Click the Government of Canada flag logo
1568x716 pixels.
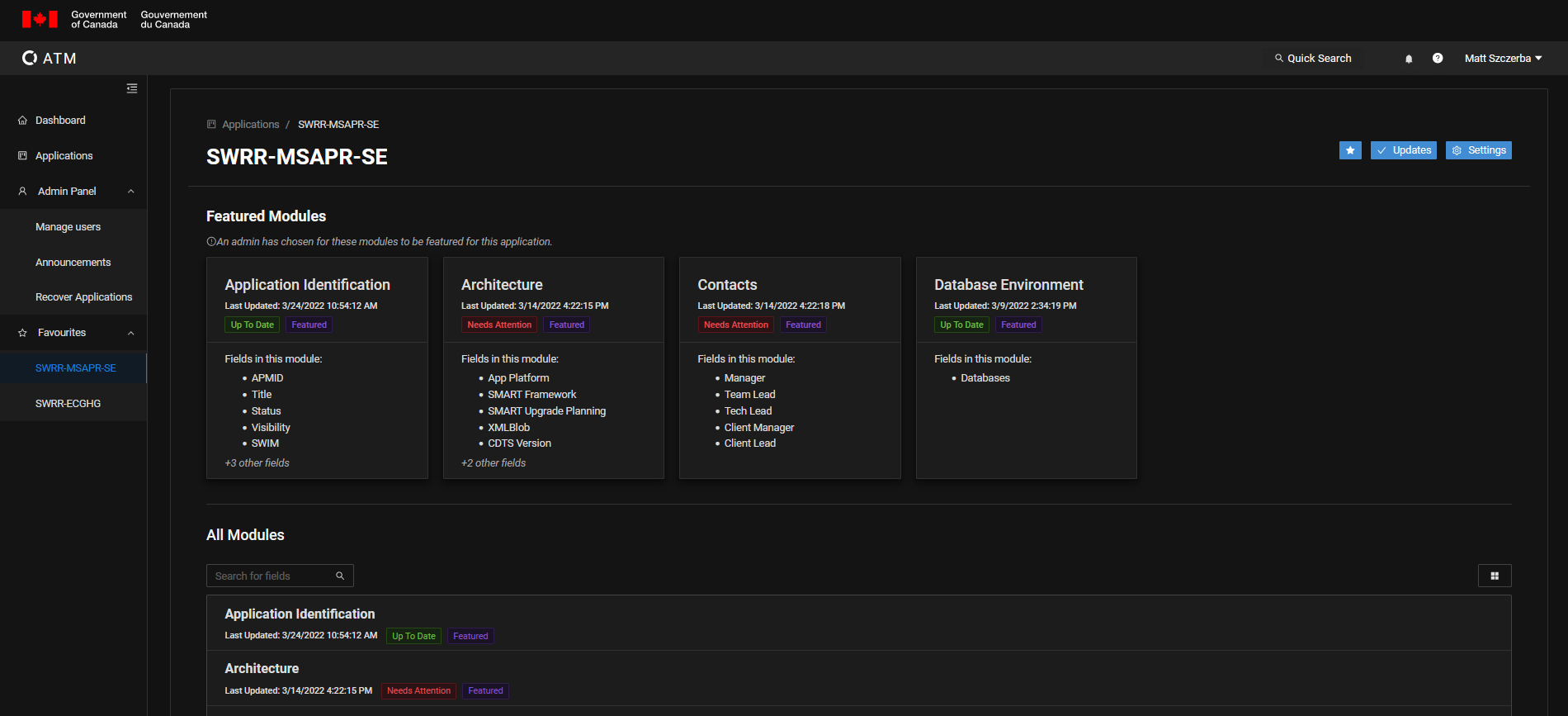(40, 19)
